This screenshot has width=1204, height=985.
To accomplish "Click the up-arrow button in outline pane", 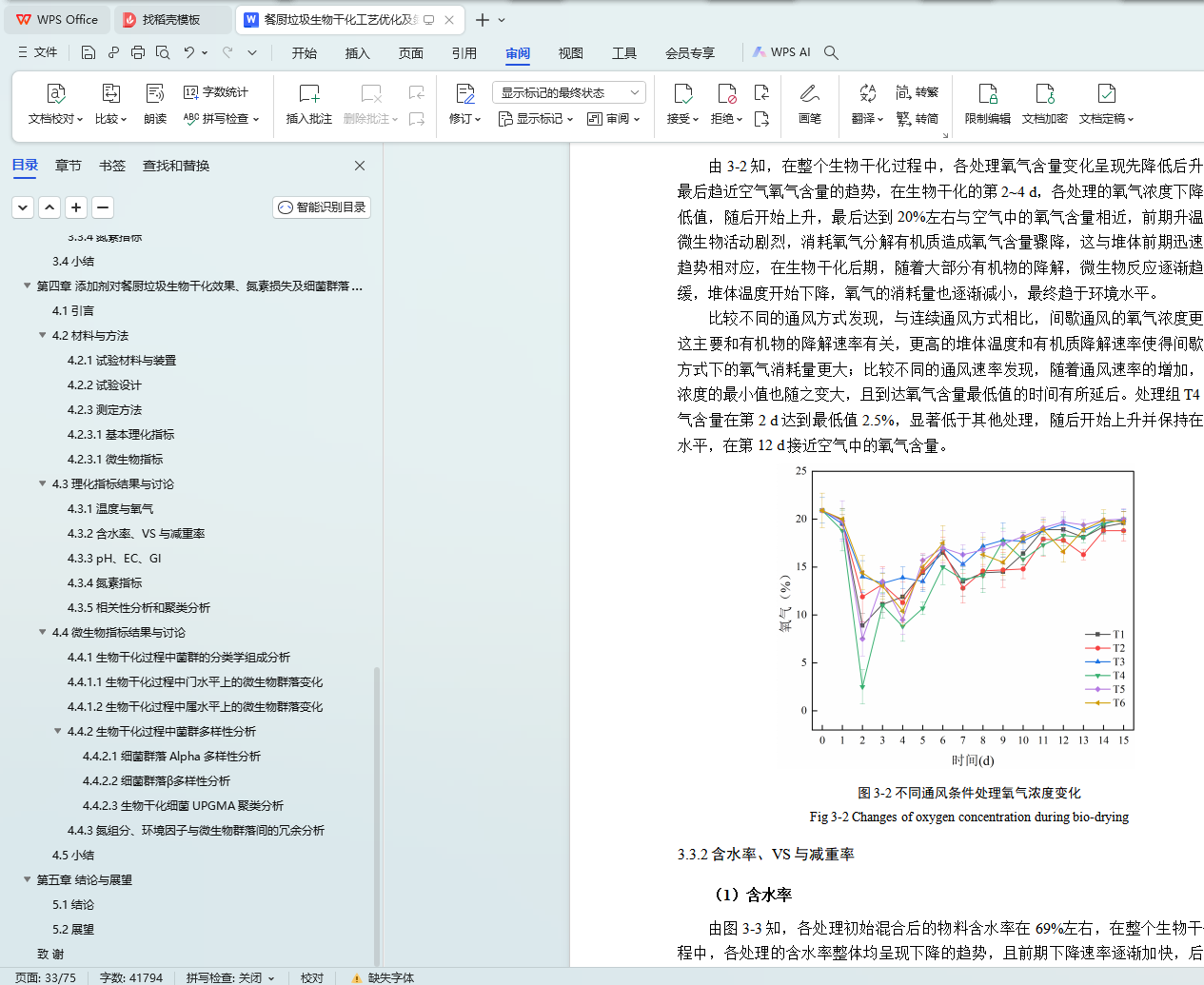I will (49, 207).
